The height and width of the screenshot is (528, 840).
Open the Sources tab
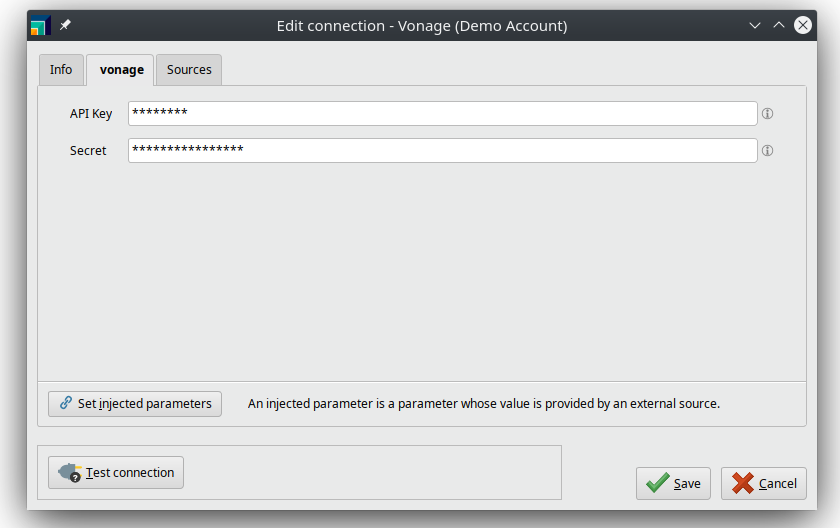coord(189,70)
